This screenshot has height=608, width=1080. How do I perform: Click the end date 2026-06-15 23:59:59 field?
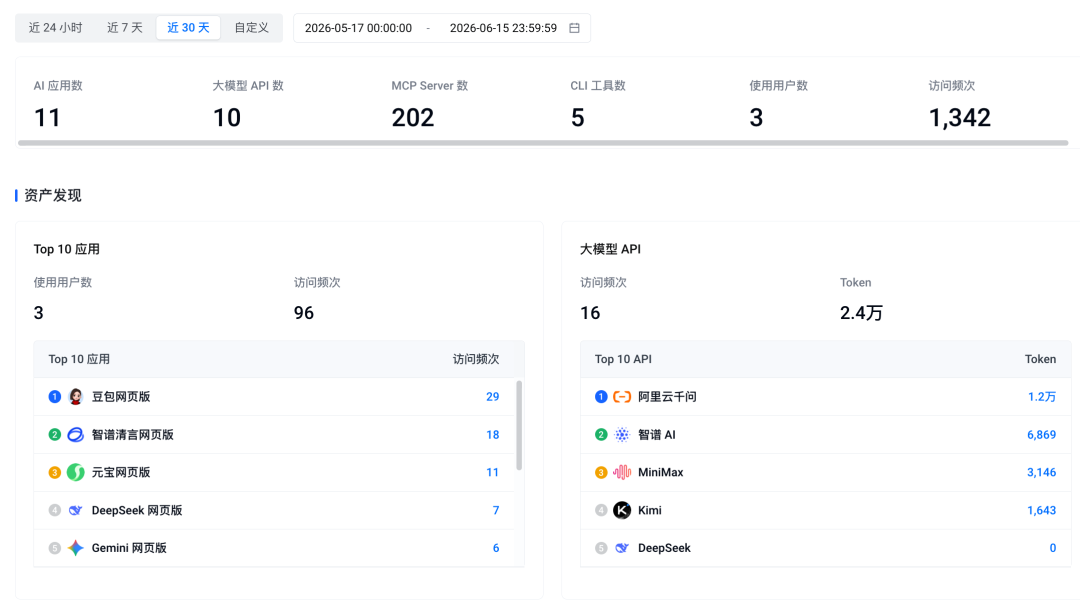503,28
